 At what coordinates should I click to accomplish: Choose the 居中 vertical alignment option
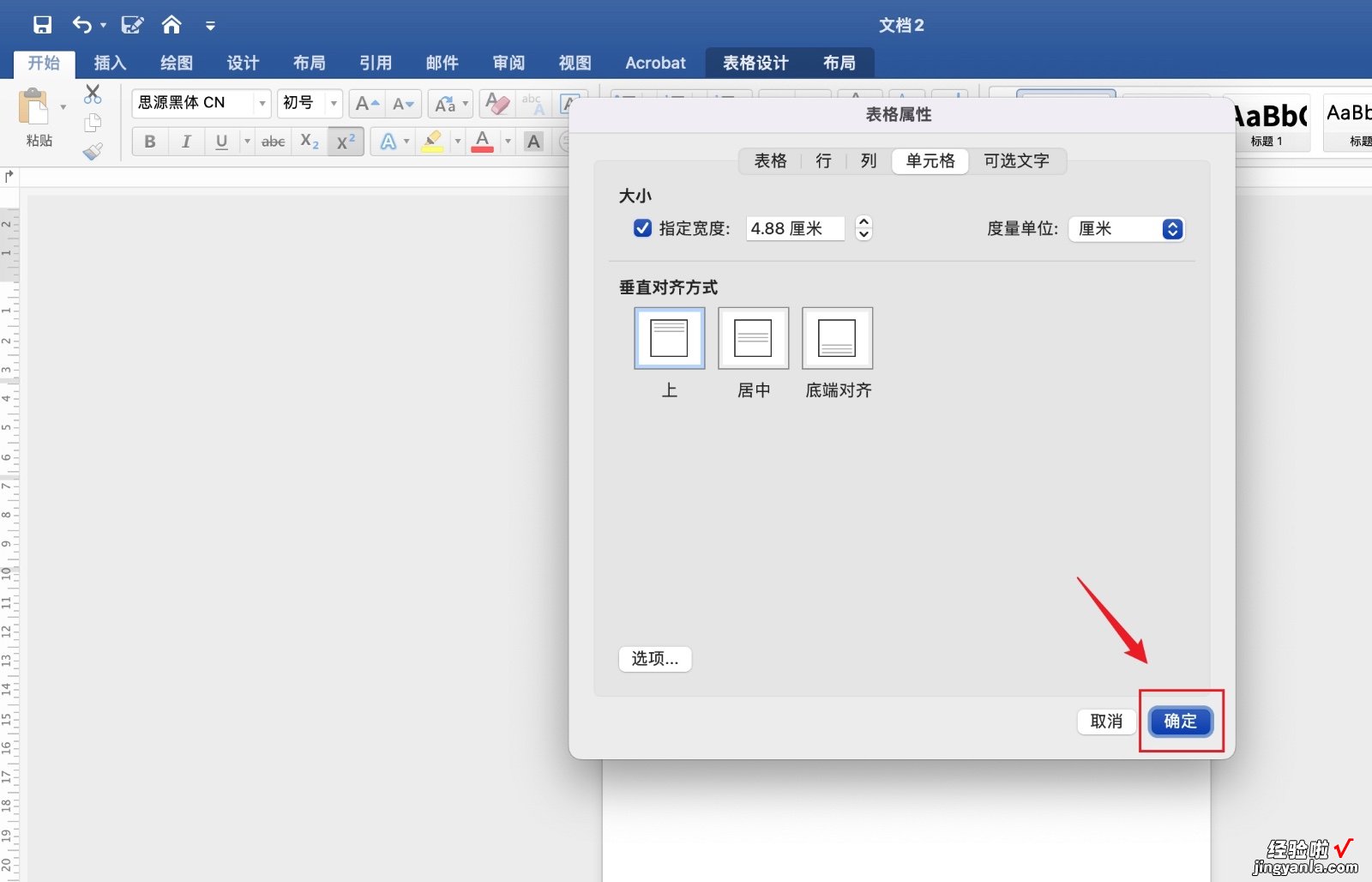pyautogui.click(x=754, y=338)
